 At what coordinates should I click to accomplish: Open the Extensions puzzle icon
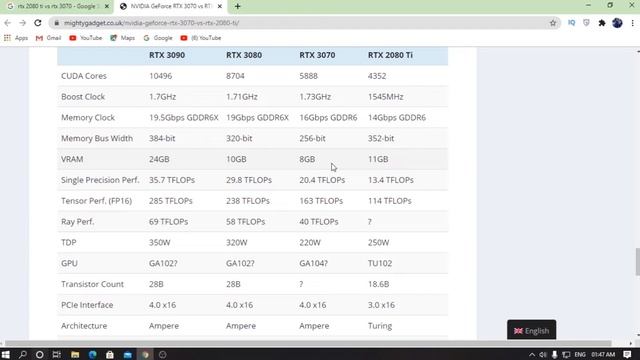(x=602, y=23)
